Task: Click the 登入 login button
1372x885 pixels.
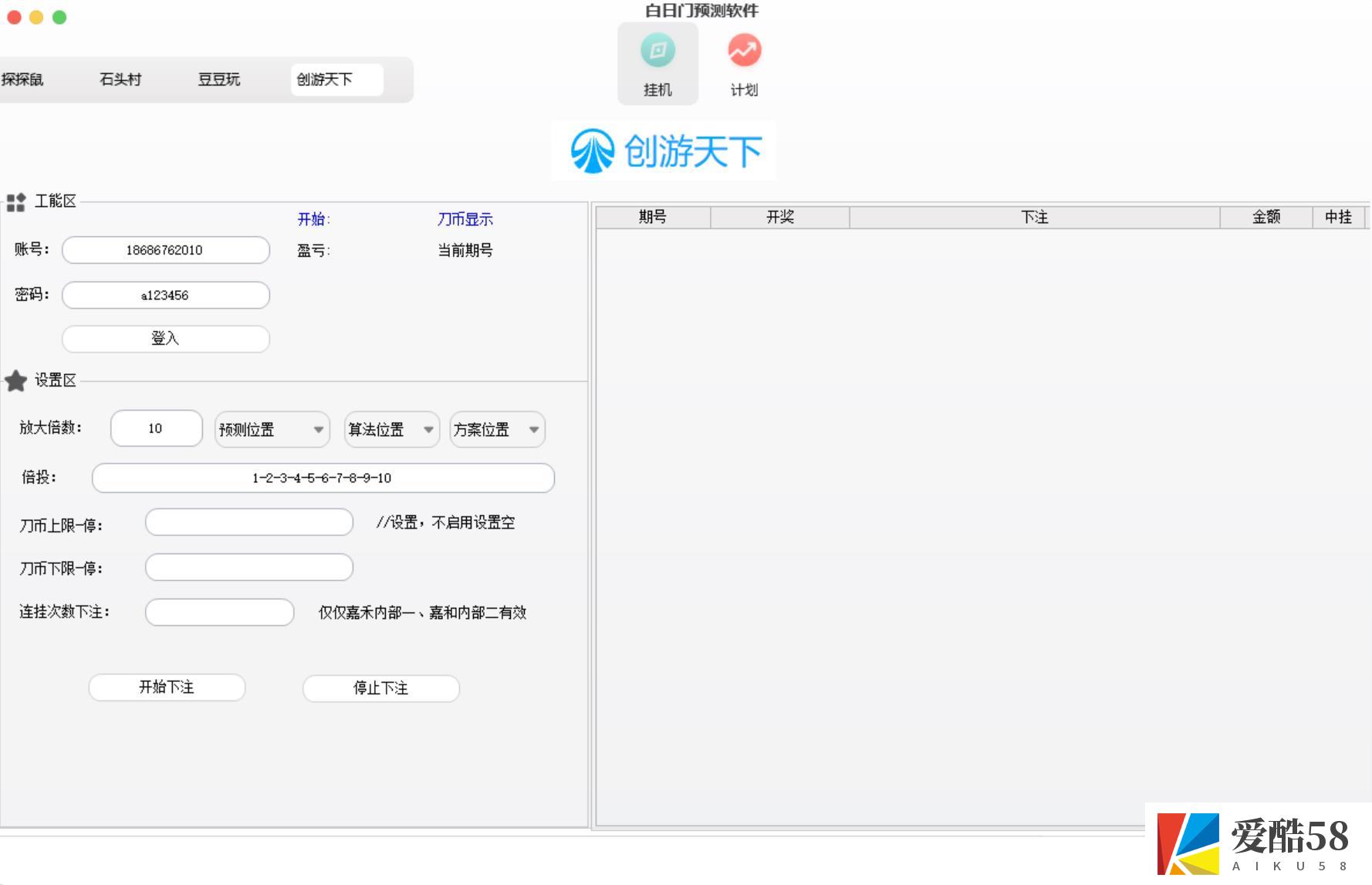Action: pyautogui.click(x=166, y=339)
